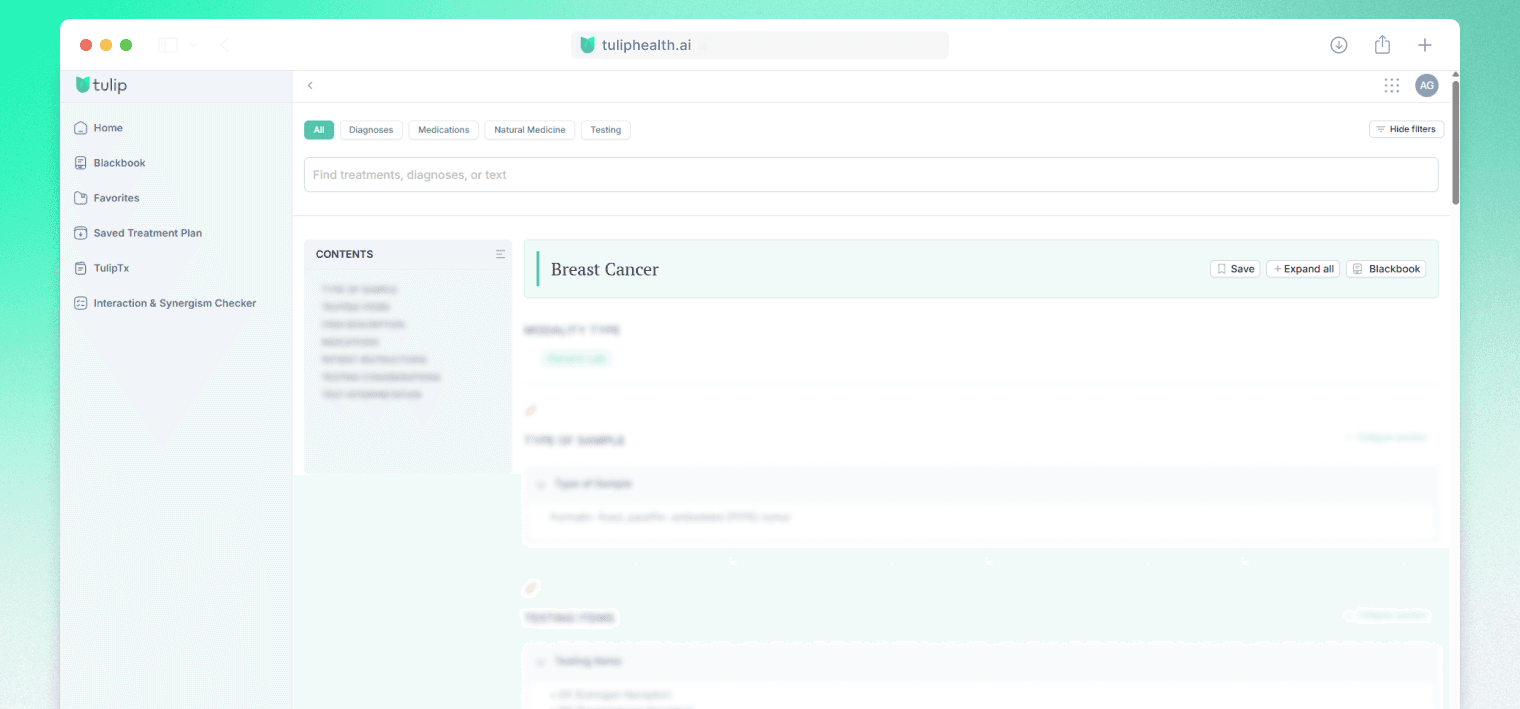Toggle the Contents panel menu icon
This screenshot has height=709, width=1520.
coord(500,254)
